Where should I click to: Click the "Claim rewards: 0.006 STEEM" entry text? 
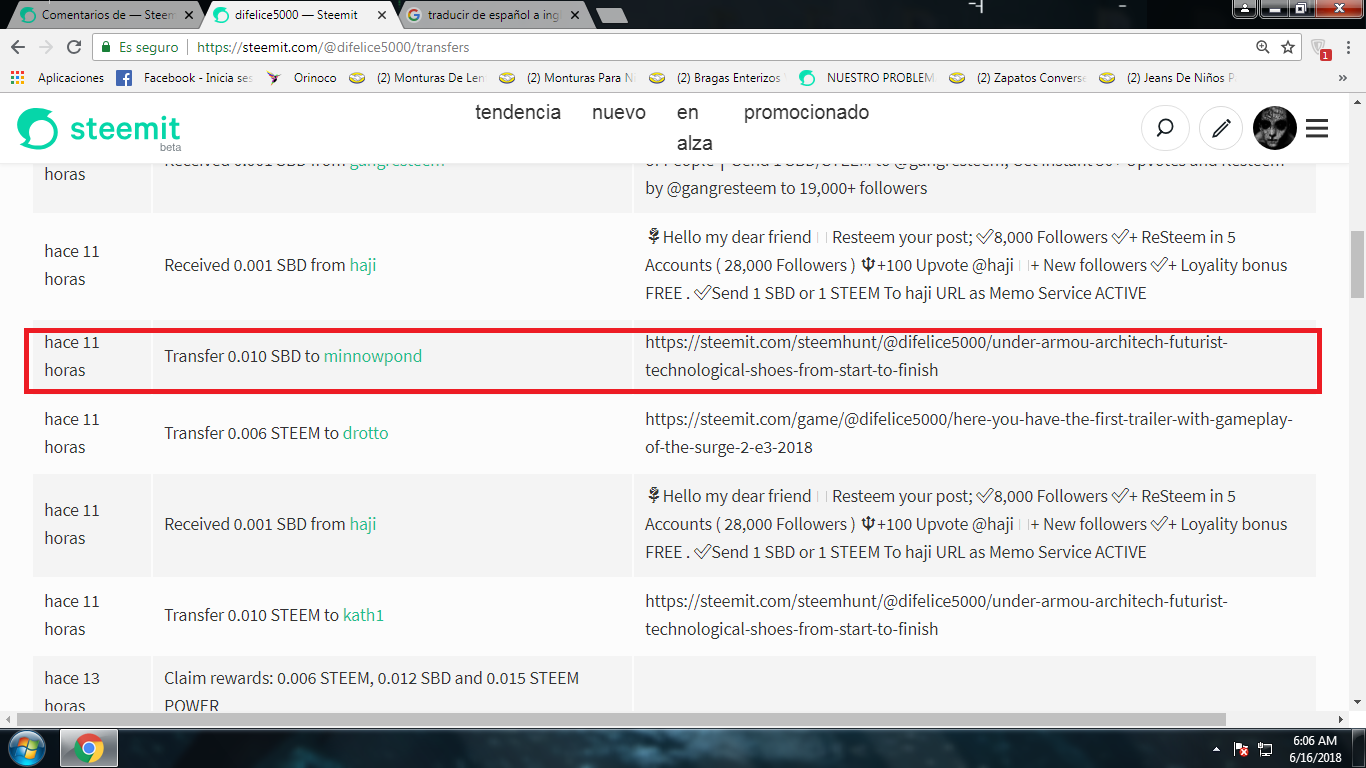[x=371, y=692]
